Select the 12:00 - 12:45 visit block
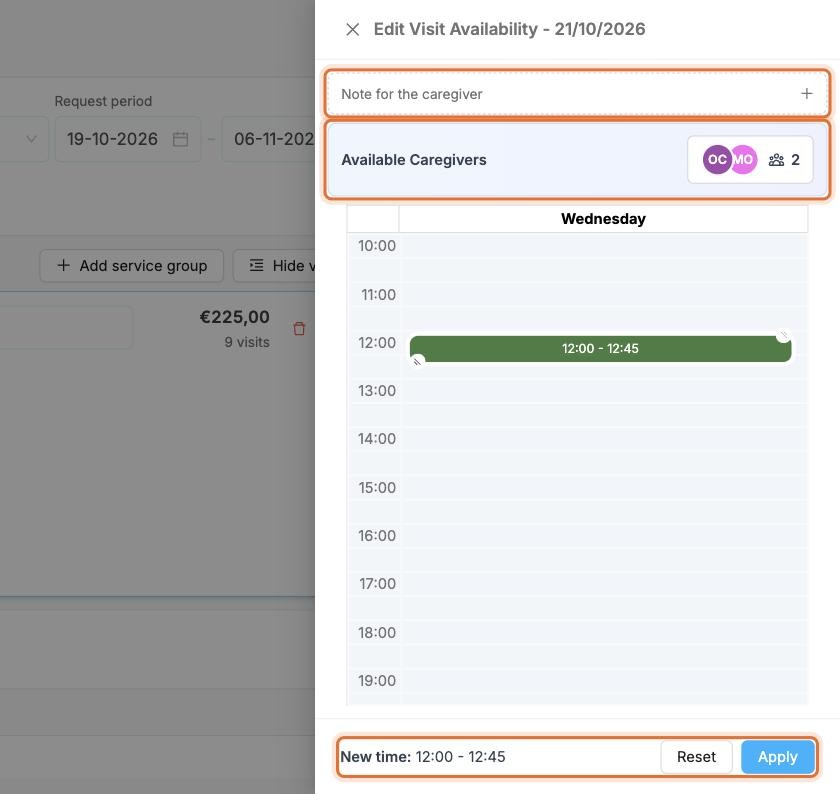Screen dimensions: 840x794 click(x=600, y=349)
